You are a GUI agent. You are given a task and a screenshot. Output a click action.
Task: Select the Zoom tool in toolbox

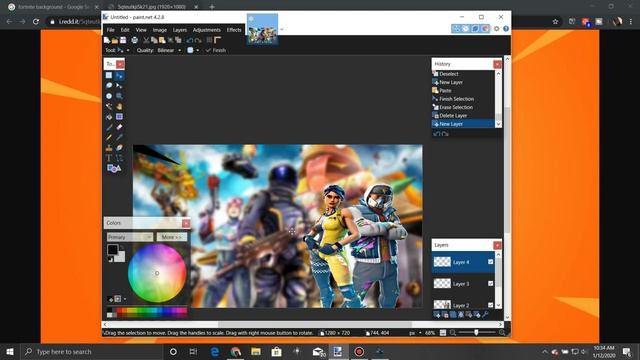(119, 96)
